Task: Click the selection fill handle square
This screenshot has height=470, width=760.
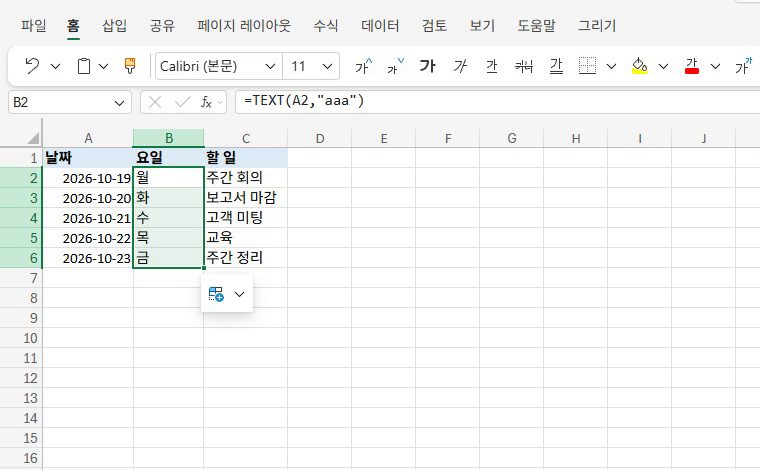Action: (204, 268)
